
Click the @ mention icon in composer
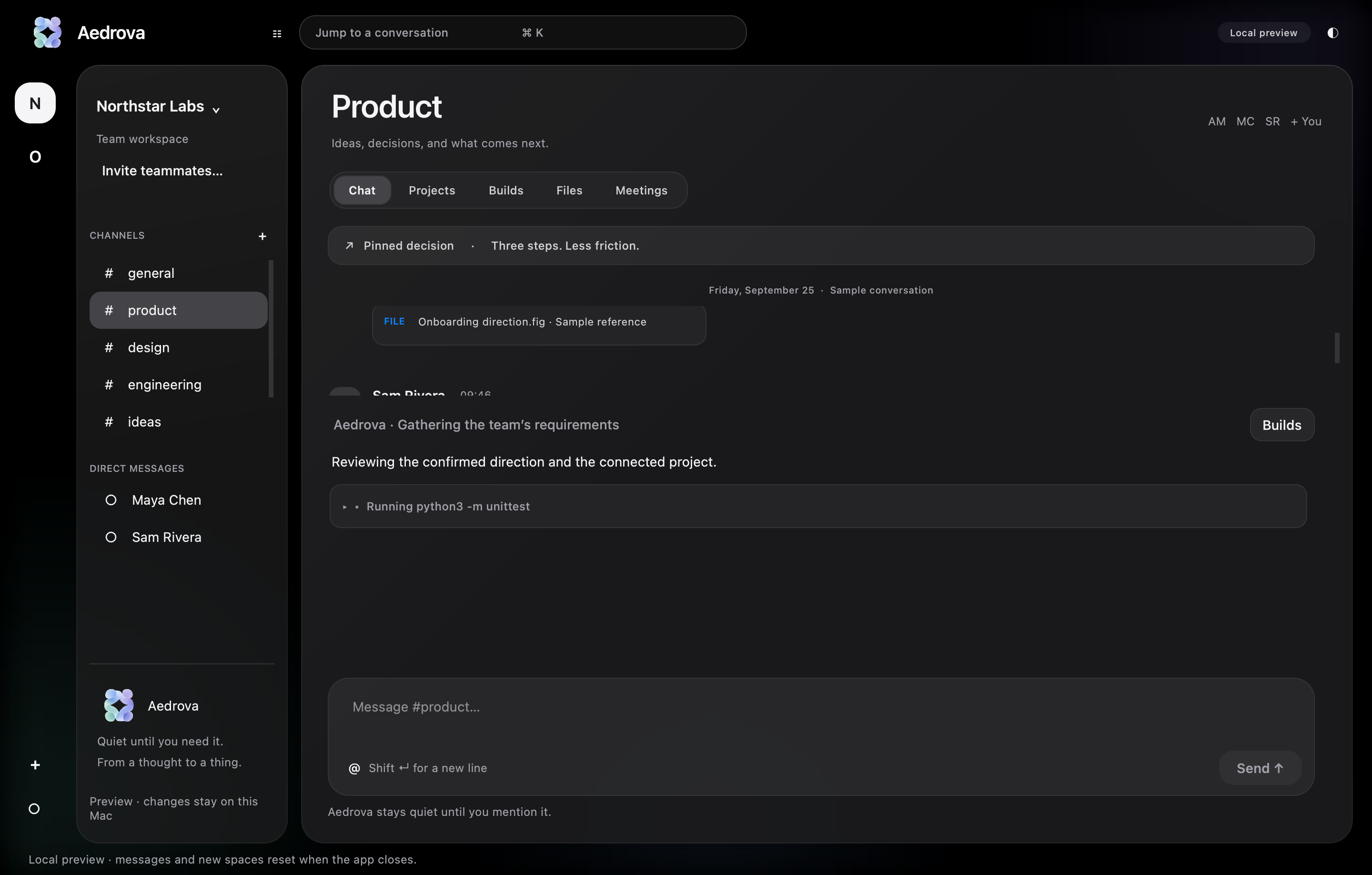354,768
